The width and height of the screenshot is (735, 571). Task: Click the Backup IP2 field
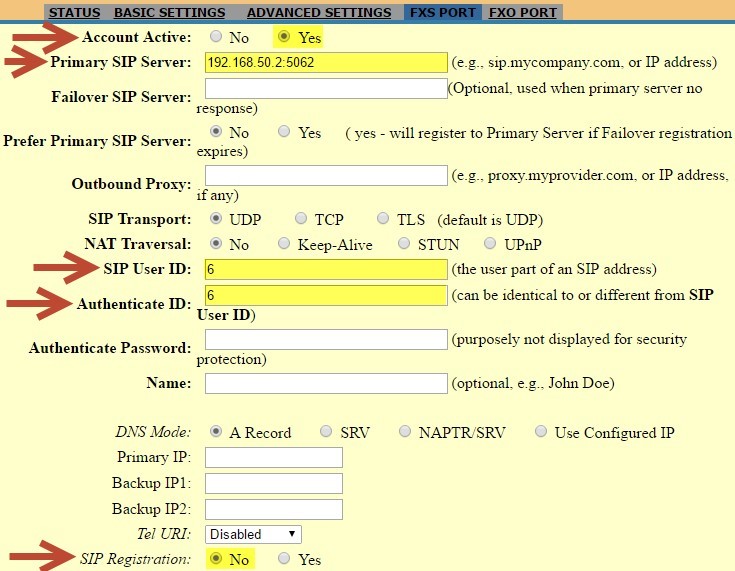tap(274, 510)
